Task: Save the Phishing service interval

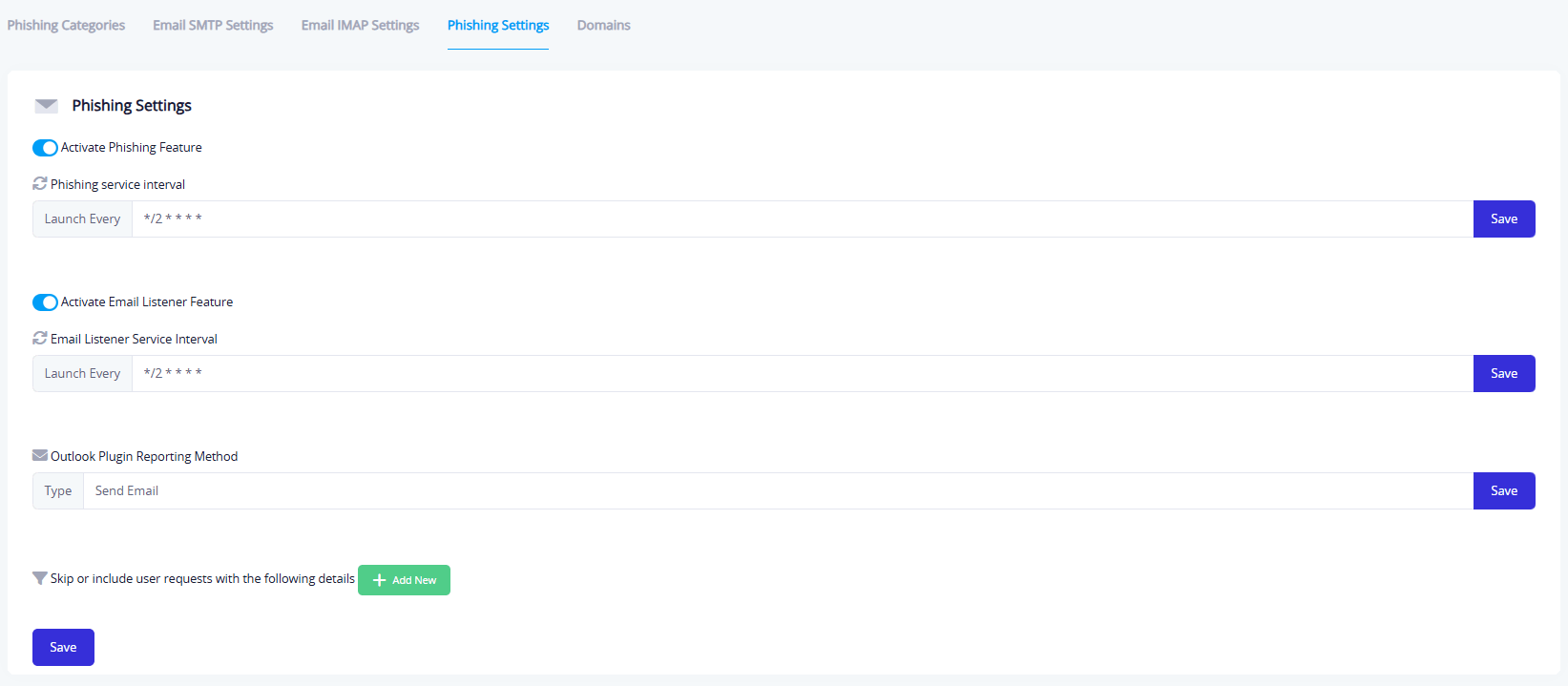Action: (x=1503, y=219)
